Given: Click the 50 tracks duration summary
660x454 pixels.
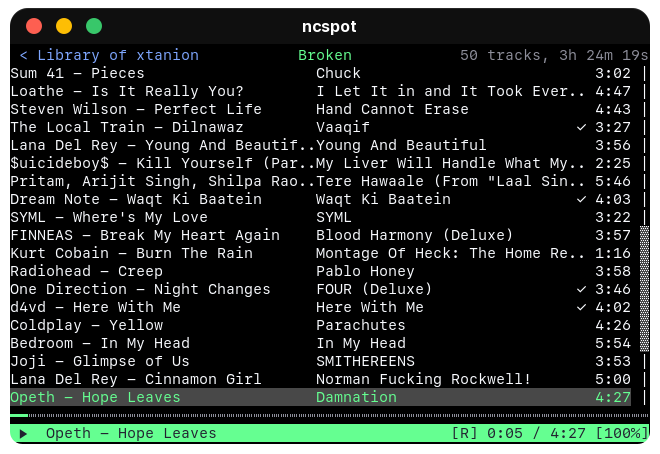Looking at the screenshot, I should (x=554, y=55).
